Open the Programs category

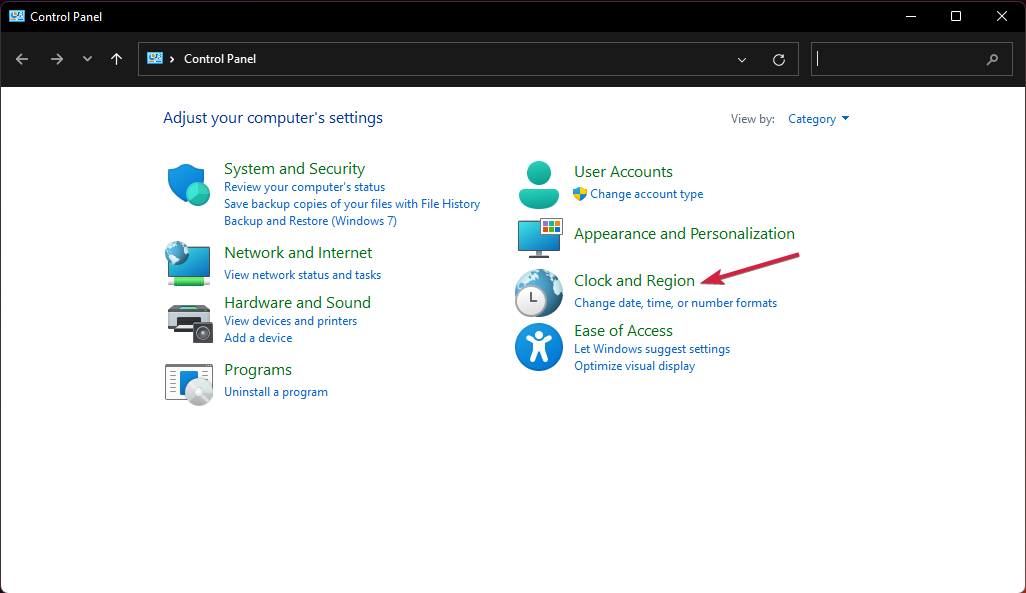tap(258, 370)
